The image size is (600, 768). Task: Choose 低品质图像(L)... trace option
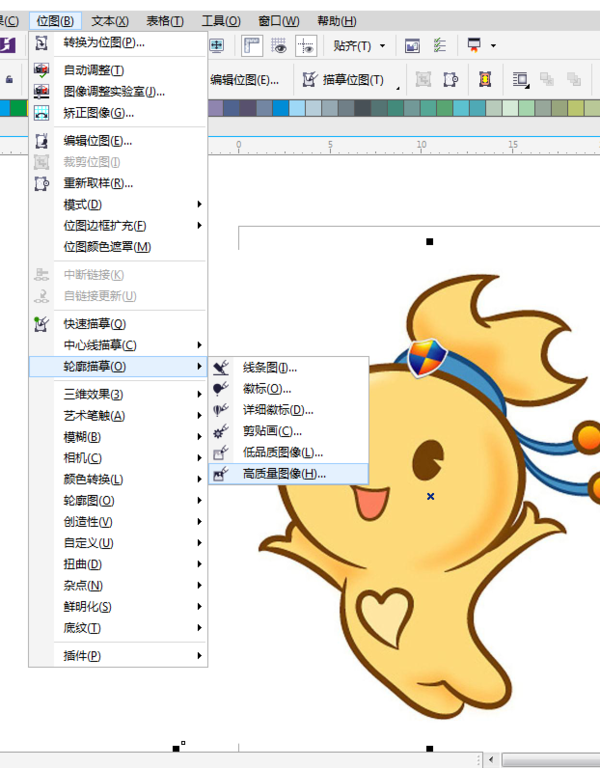(288, 453)
